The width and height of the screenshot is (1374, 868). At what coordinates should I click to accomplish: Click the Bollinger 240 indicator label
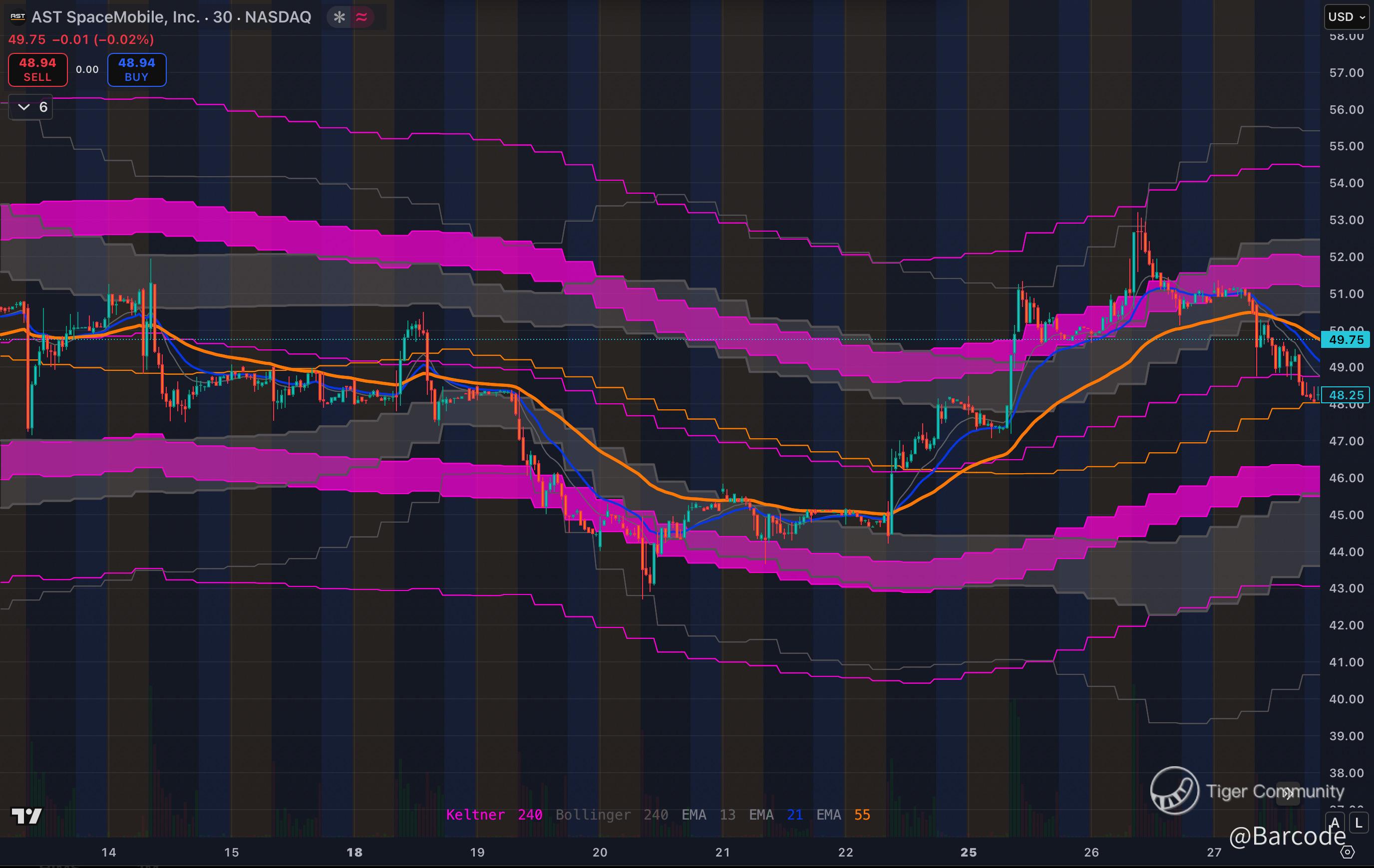pyautogui.click(x=611, y=815)
